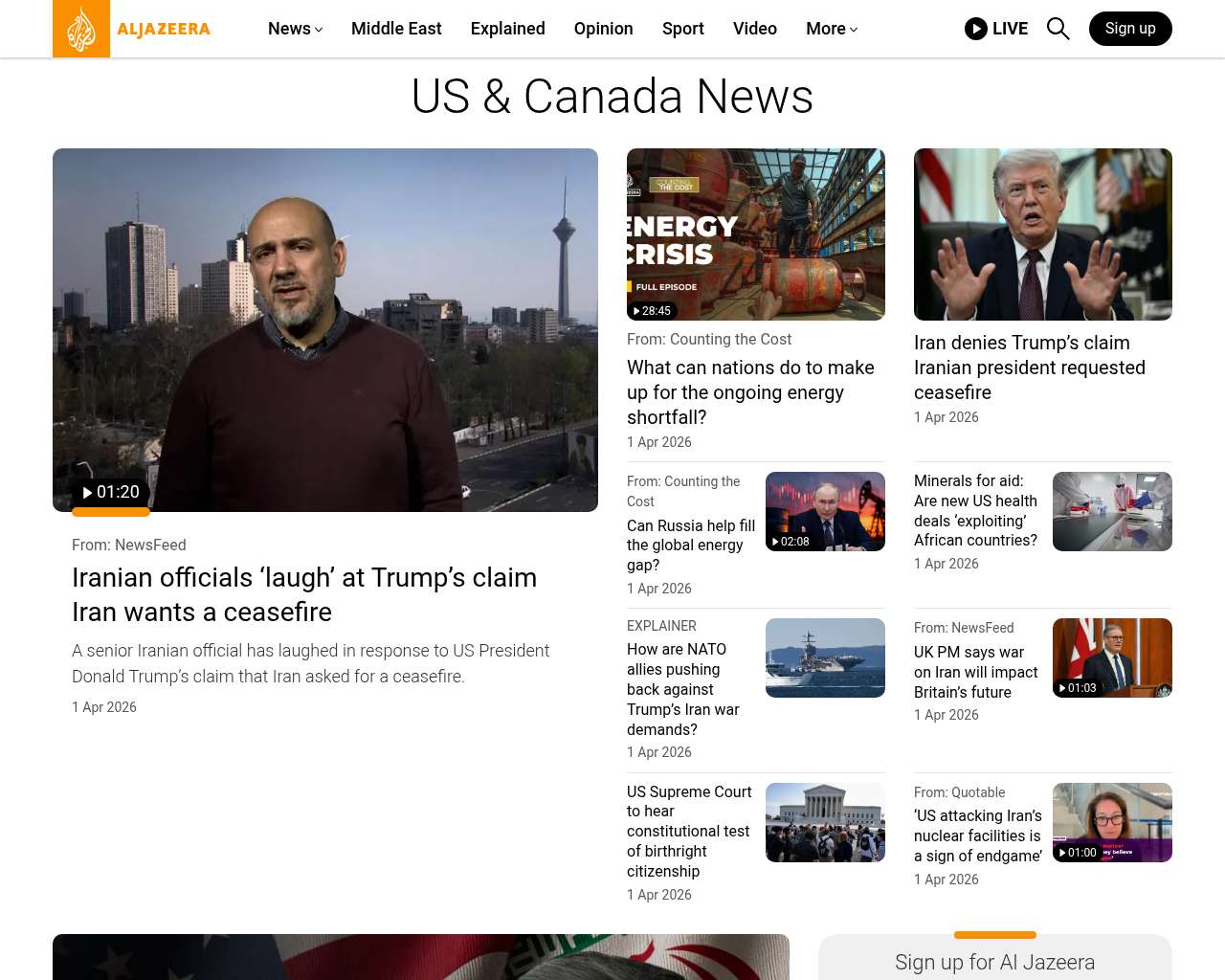The image size is (1225, 980).
Task: Select Sport in the navigation bar
Action: click(x=682, y=29)
